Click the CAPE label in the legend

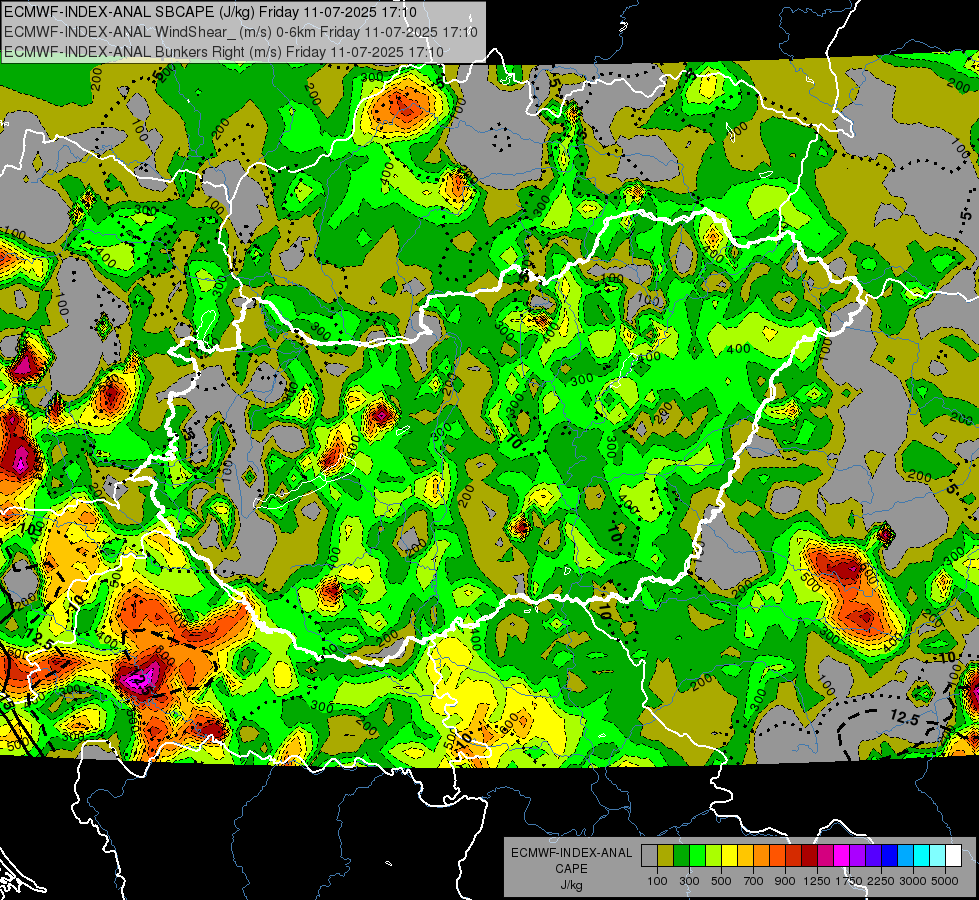coord(571,869)
